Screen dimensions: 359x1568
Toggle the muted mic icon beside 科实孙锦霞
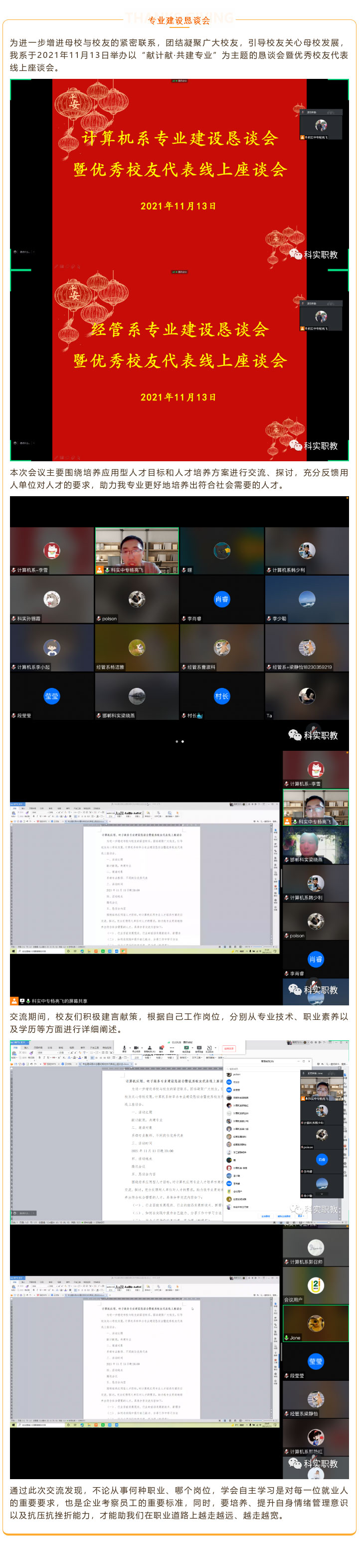tap(14, 619)
